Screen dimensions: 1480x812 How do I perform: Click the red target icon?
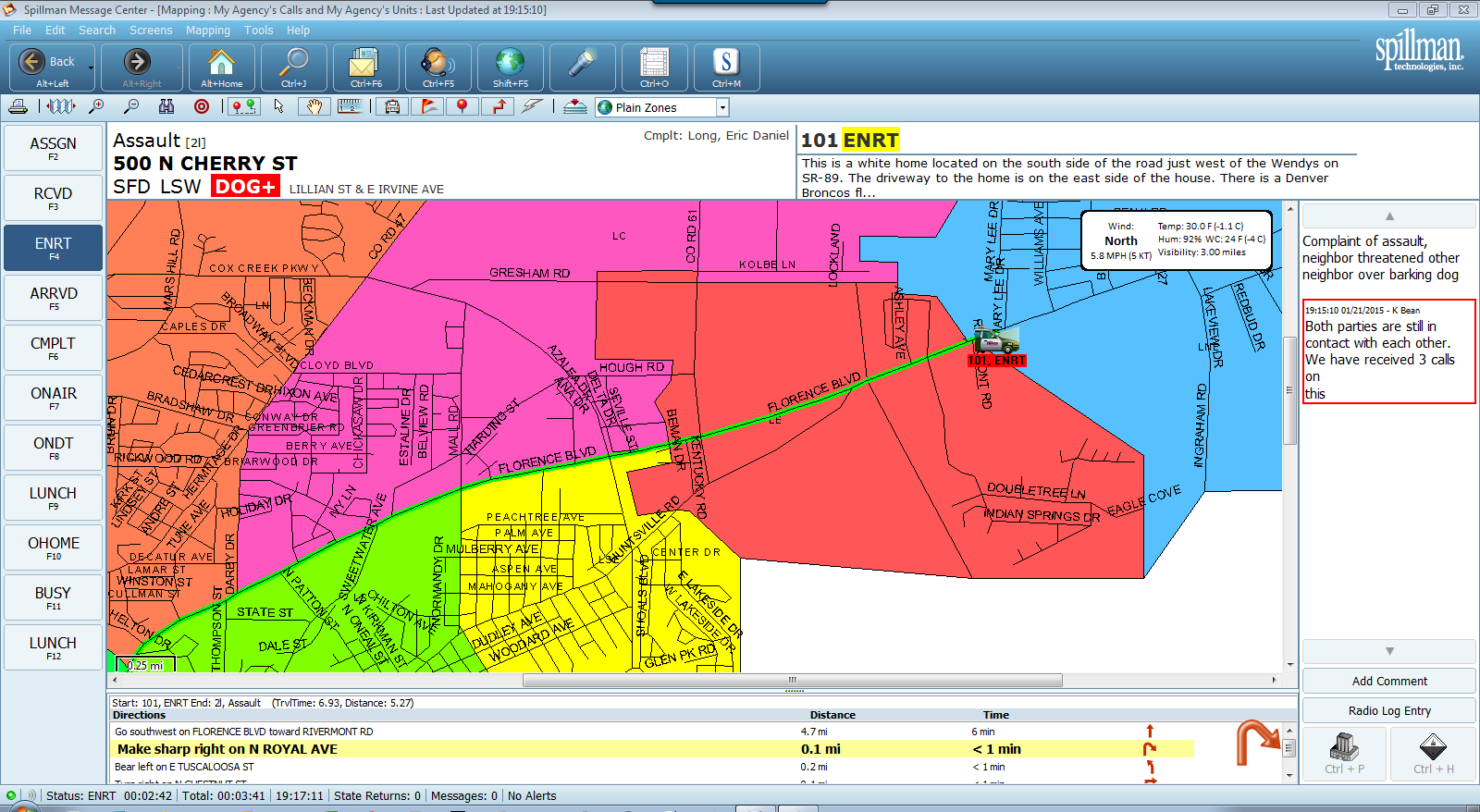click(202, 107)
